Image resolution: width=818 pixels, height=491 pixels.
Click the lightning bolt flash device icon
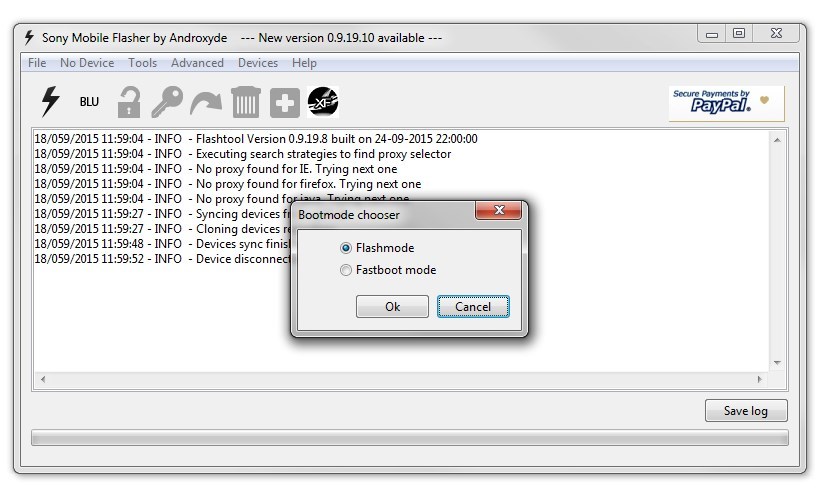[51, 101]
